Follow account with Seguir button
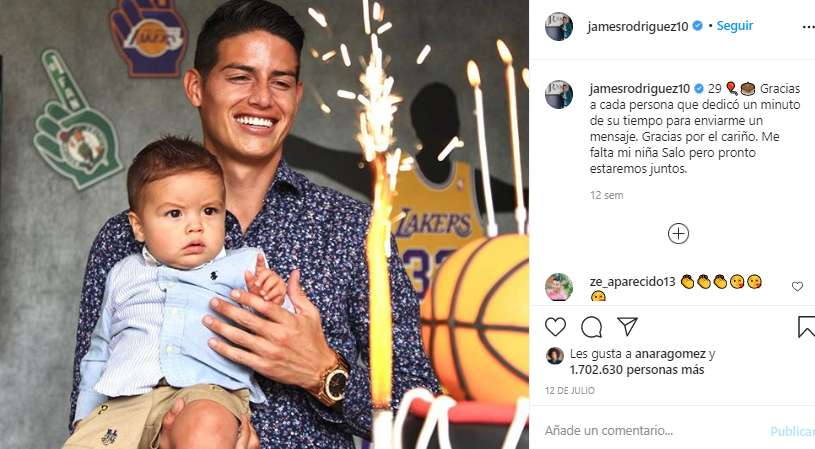Image resolution: width=815 pixels, height=449 pixels. (x=734, y=26)
